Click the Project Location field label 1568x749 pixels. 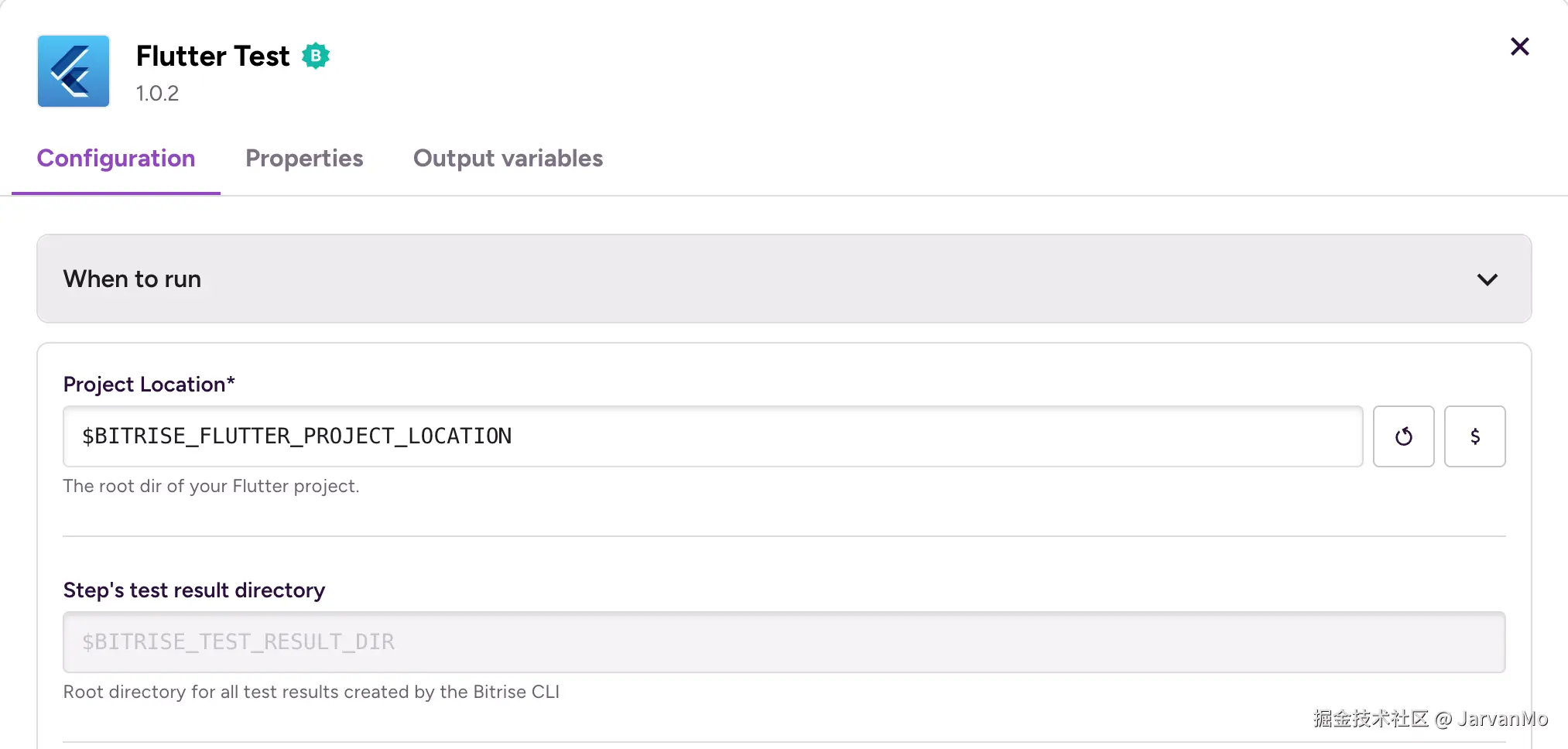pos(149,385)
